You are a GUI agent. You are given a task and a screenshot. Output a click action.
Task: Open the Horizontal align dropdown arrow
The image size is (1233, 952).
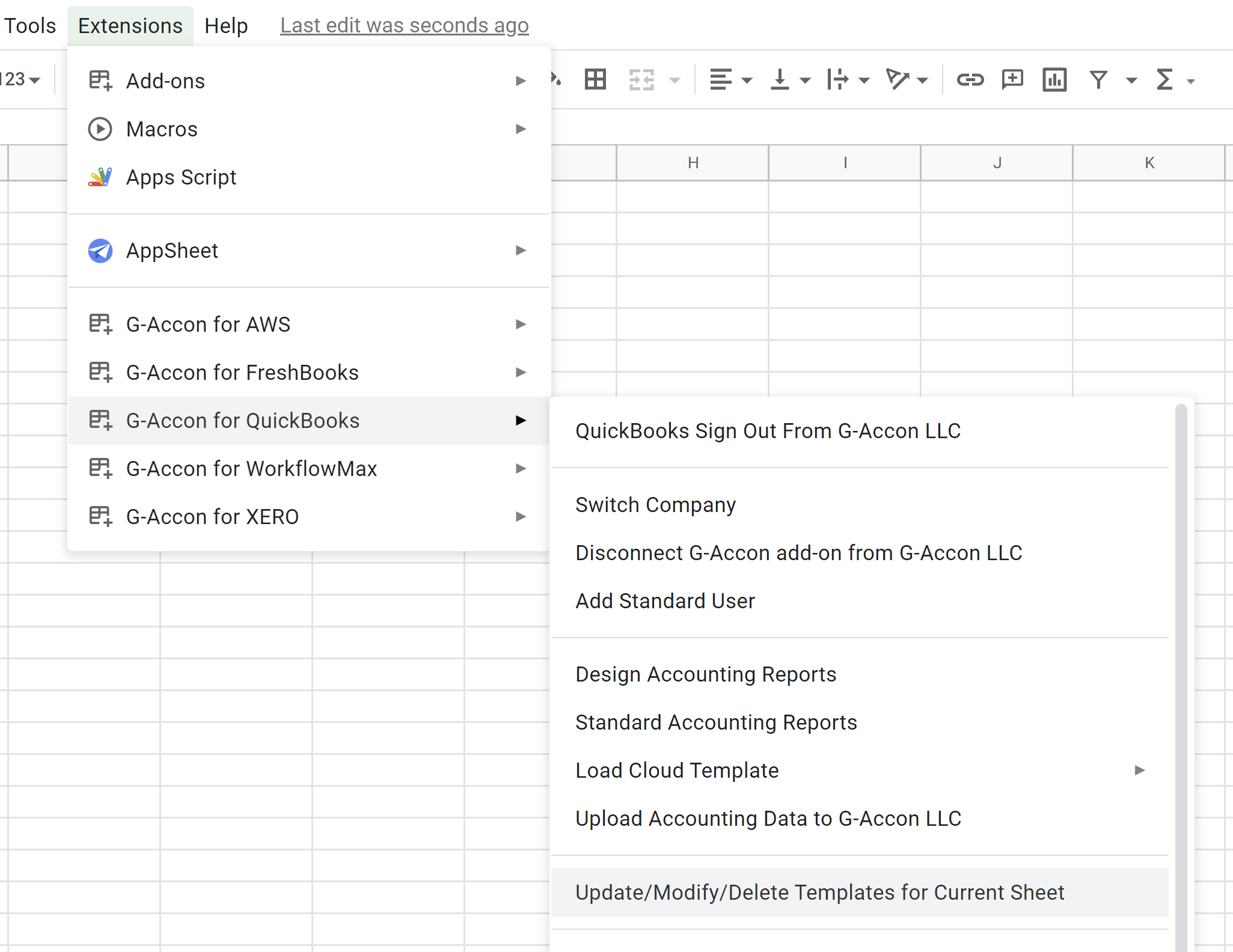(747, 81)
